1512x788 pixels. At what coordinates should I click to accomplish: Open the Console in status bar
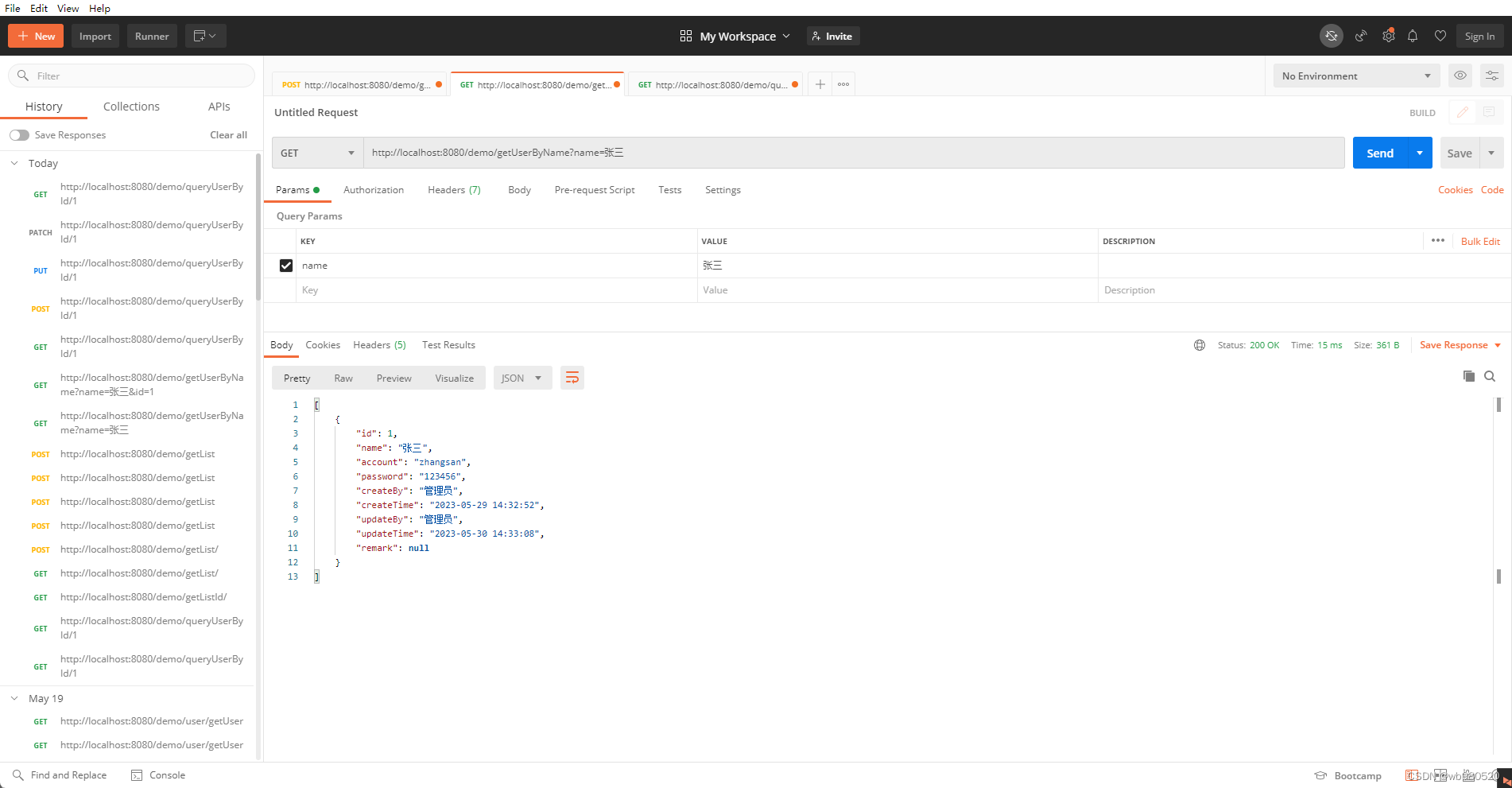pyautogui.click(x=158, y=775)
